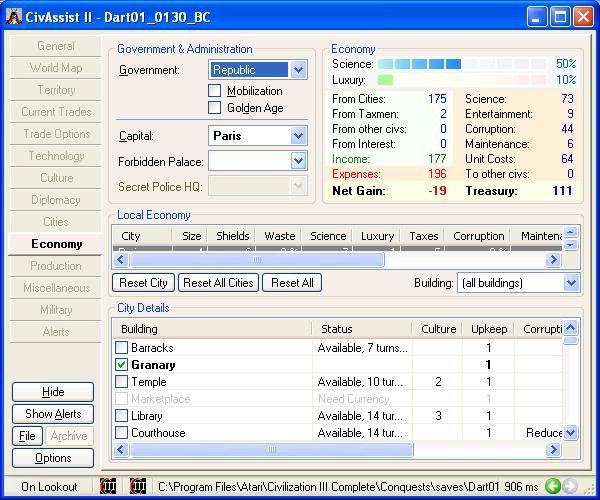Image resolution: width=600 pixels, height=500 pixels.
Task: Click the disabled Secret Police HQ dropdown
Action: pos(258,186)
